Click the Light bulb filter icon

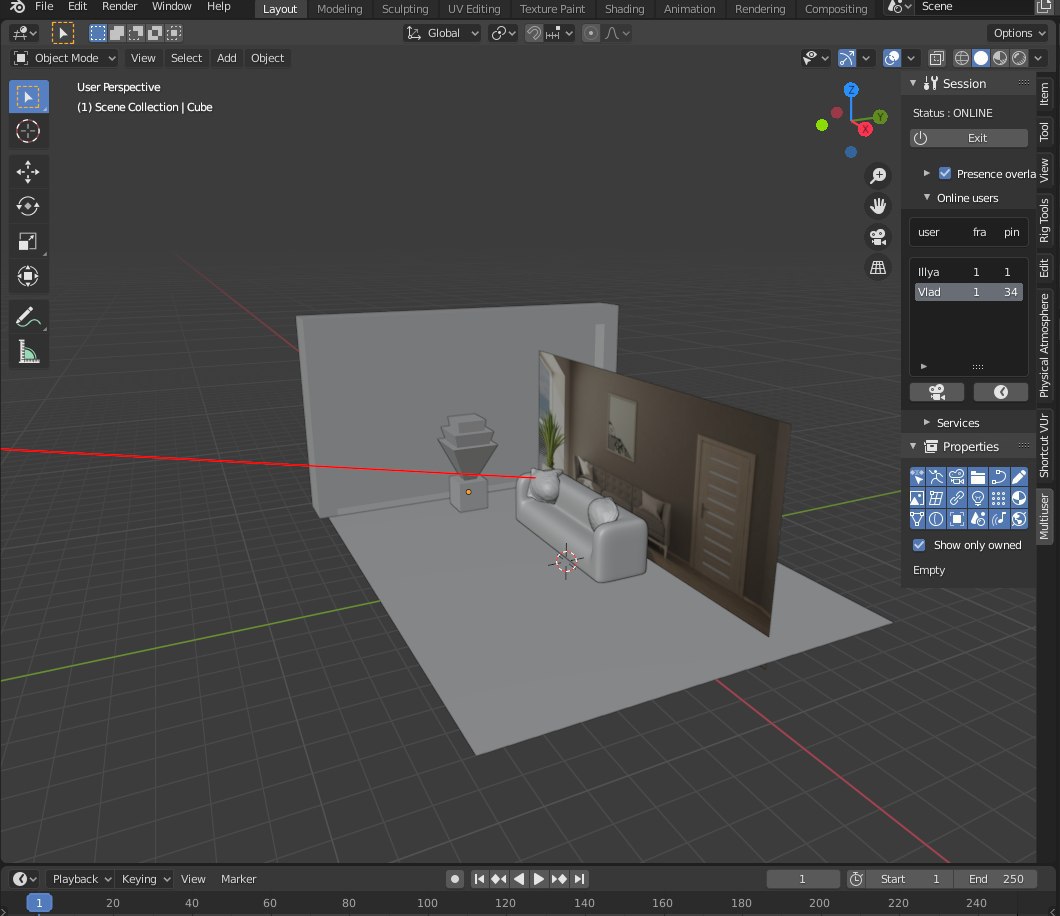pyautogui.click(x=978, y=498)
